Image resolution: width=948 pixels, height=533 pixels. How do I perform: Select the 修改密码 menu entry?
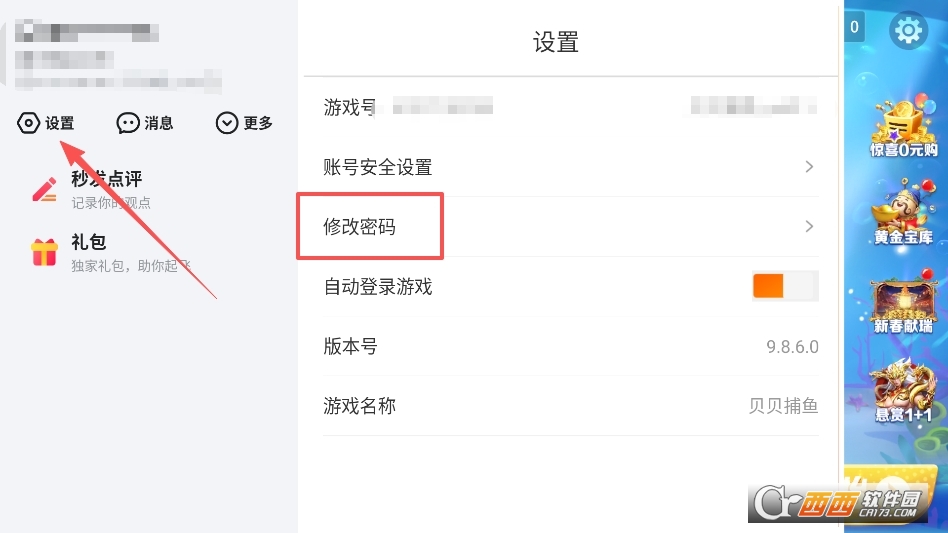coord(360,227)
